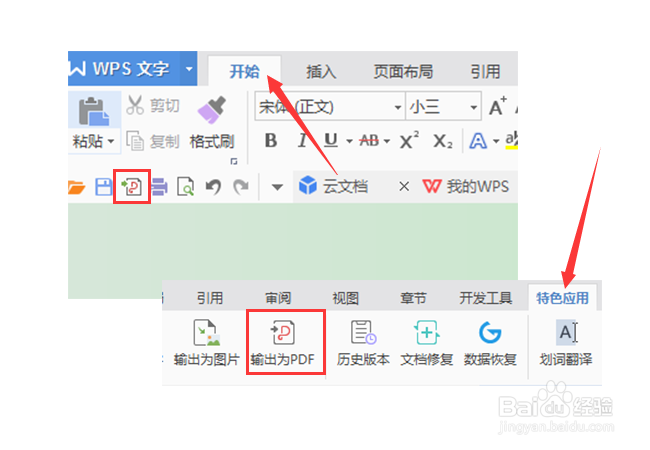650x450 pixels.
Task: Switch to the 视图 tab
Action: pyautogui.click(x=345, y=298)
